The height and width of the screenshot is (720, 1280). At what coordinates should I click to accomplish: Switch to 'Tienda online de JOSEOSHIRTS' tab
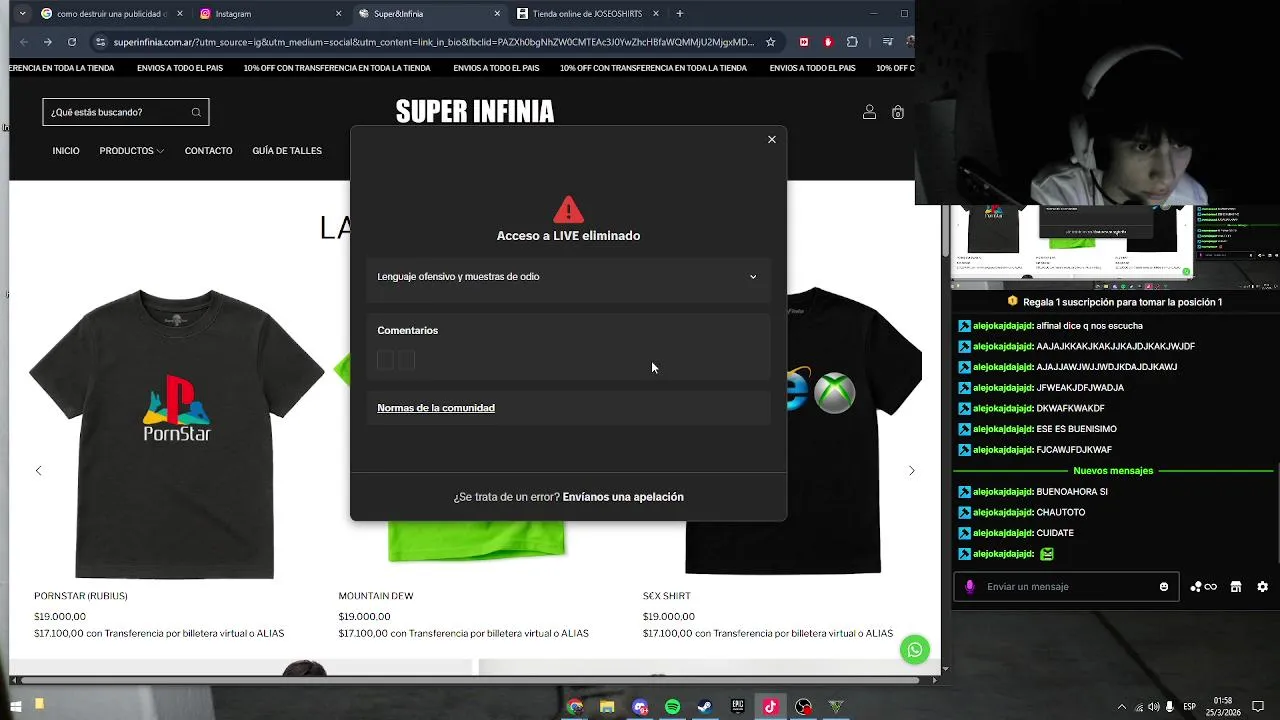point(587,14)
